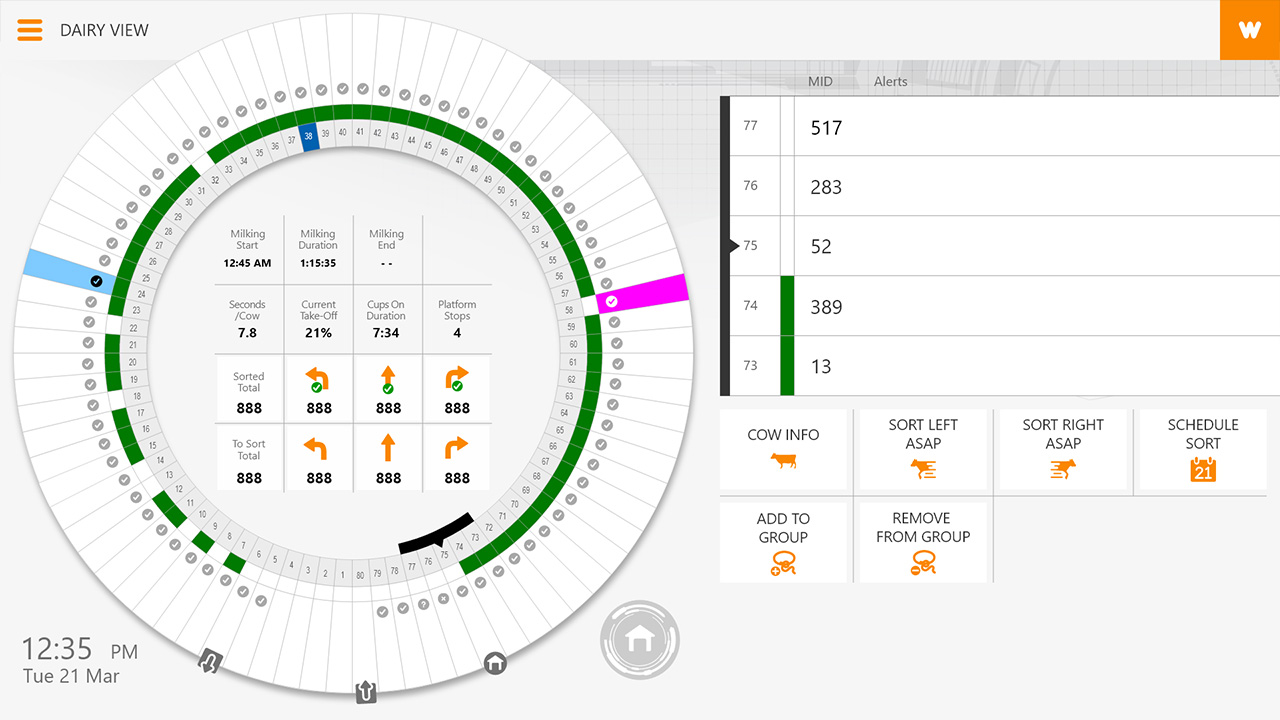1280x720 pixels.
Task: Click the sorted left arrow with checkmark
Action: point(318,380)
